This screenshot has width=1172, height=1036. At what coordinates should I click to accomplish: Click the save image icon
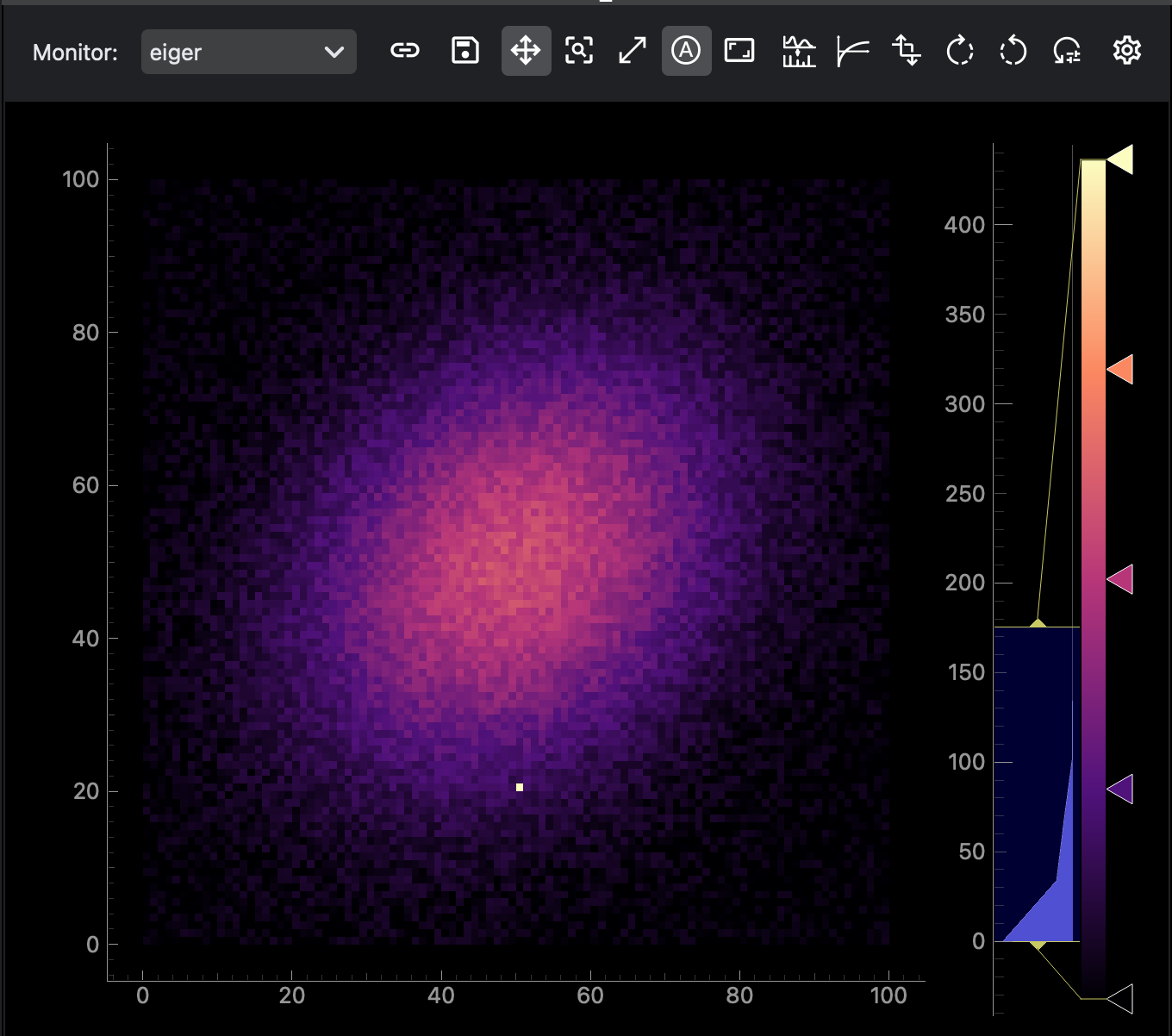[x=465, y=51]
